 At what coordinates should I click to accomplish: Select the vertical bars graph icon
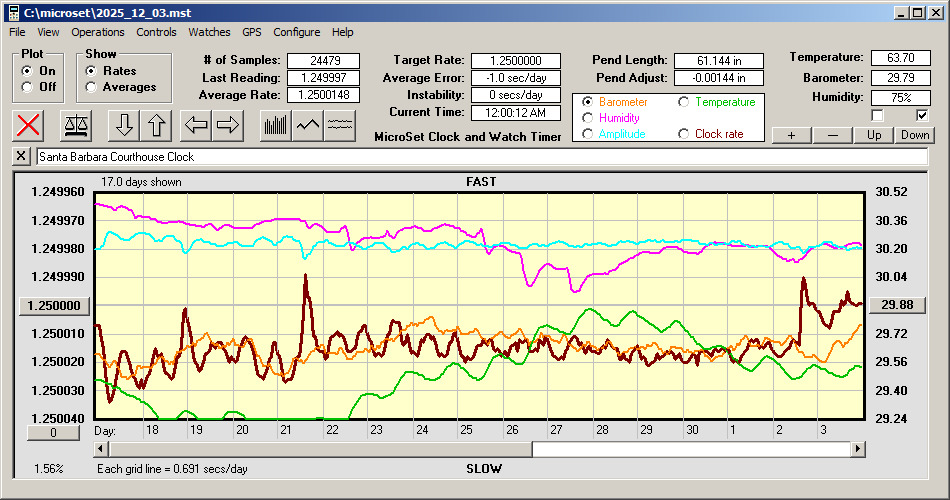click(x=275, y=125)
